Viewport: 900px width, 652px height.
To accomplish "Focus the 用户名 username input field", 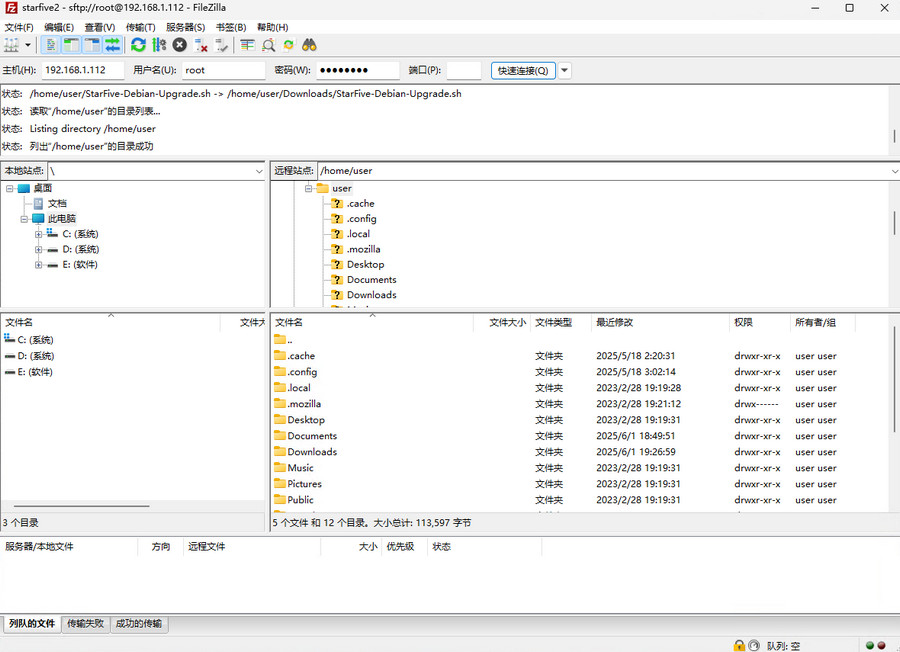I will [x=223, y=70].
